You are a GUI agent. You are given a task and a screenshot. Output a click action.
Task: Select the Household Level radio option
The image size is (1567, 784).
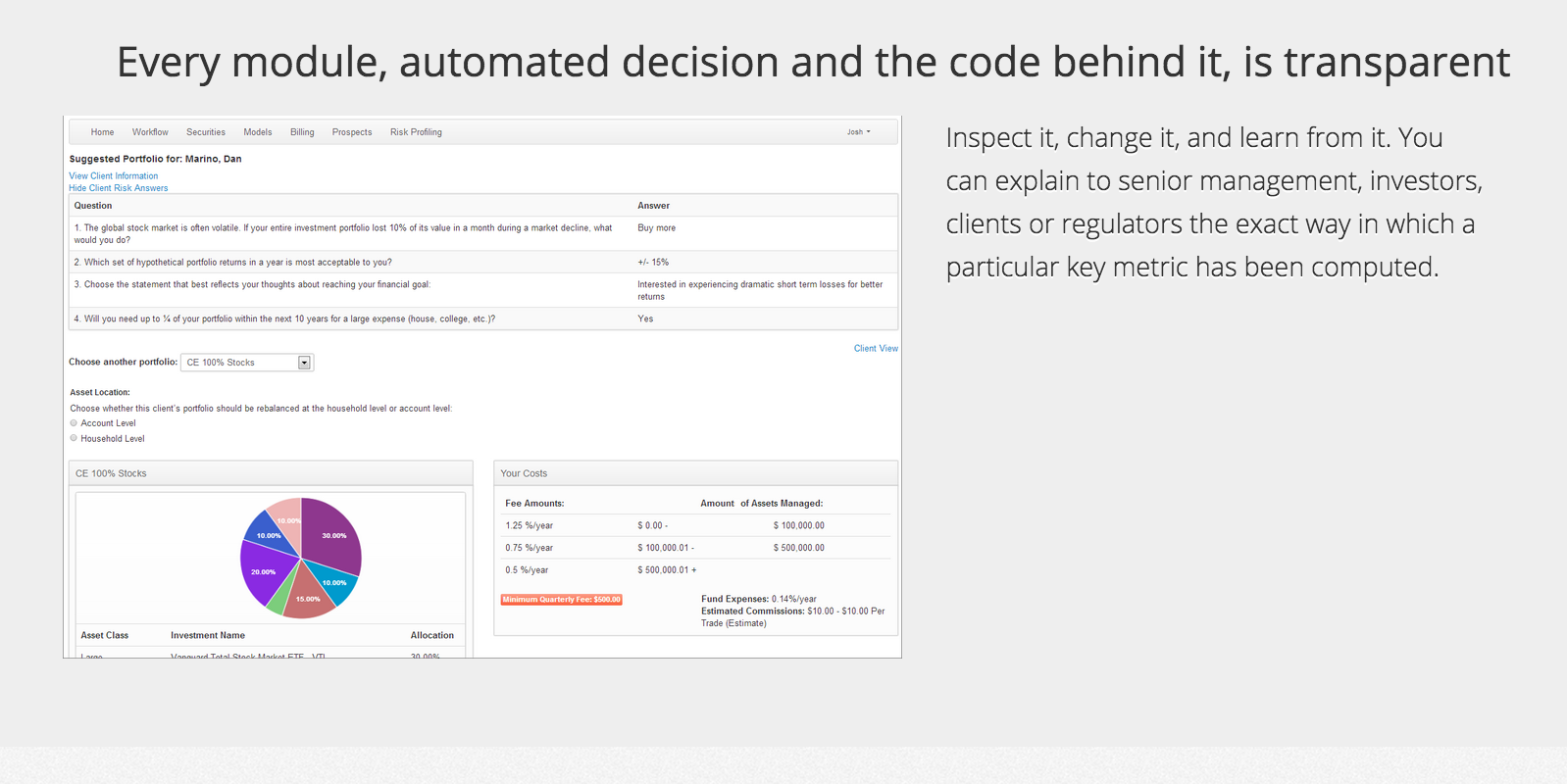click(74, 439)
